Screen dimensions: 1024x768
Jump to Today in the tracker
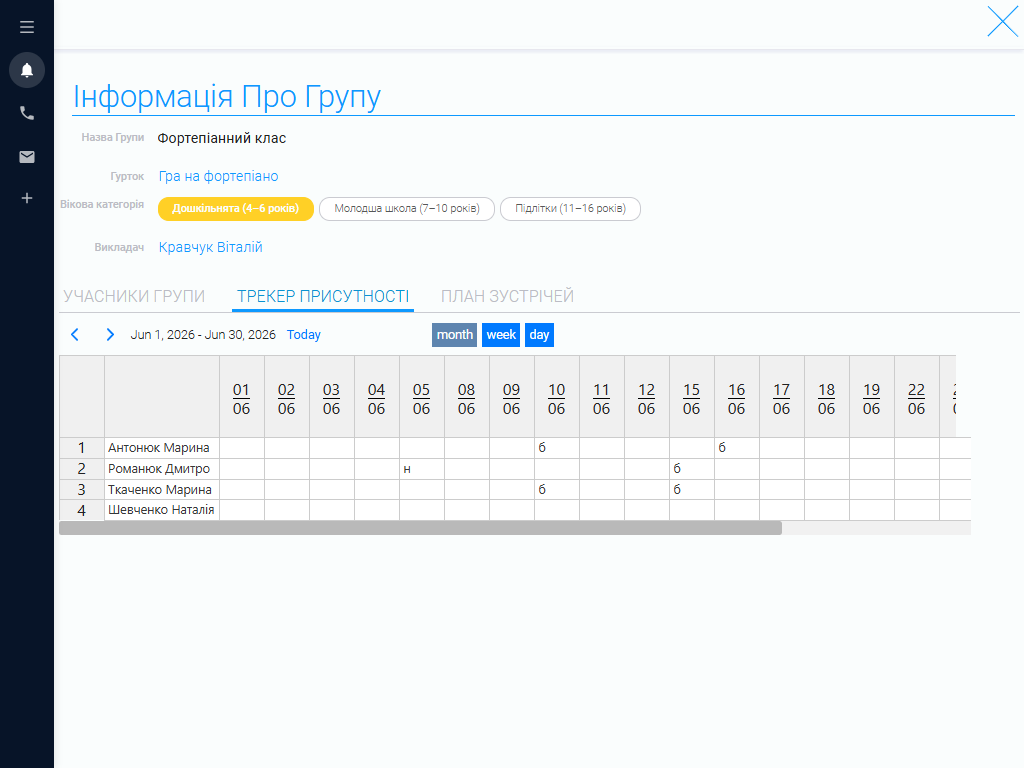(304, 335)
